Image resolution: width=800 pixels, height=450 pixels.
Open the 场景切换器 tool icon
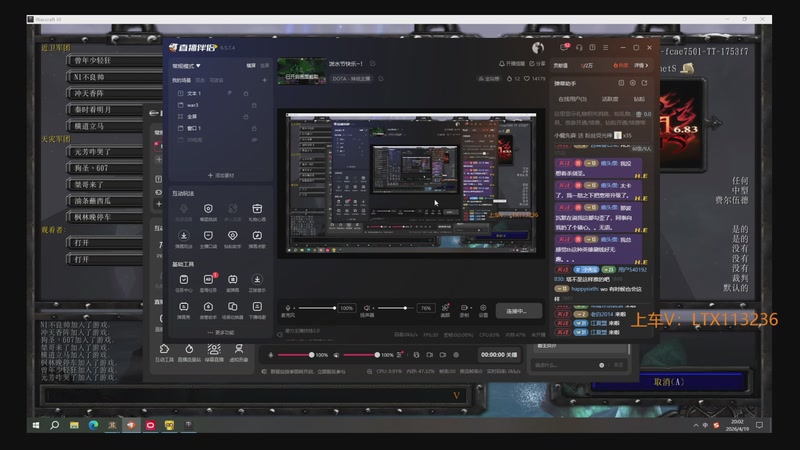click(233, 307)
